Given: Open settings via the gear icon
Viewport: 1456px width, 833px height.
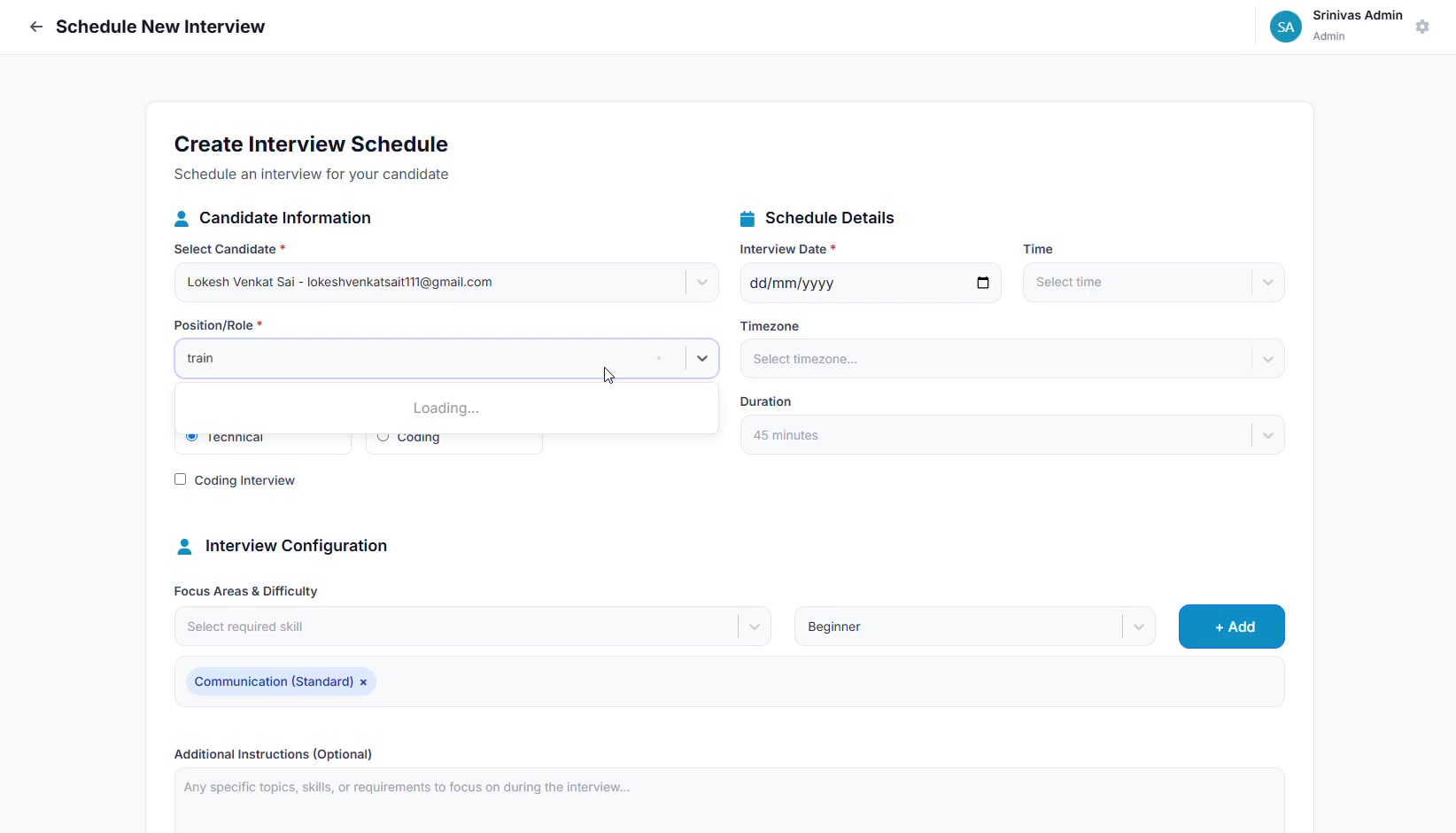Looking at the screenshot, I should pos(1422,27).
